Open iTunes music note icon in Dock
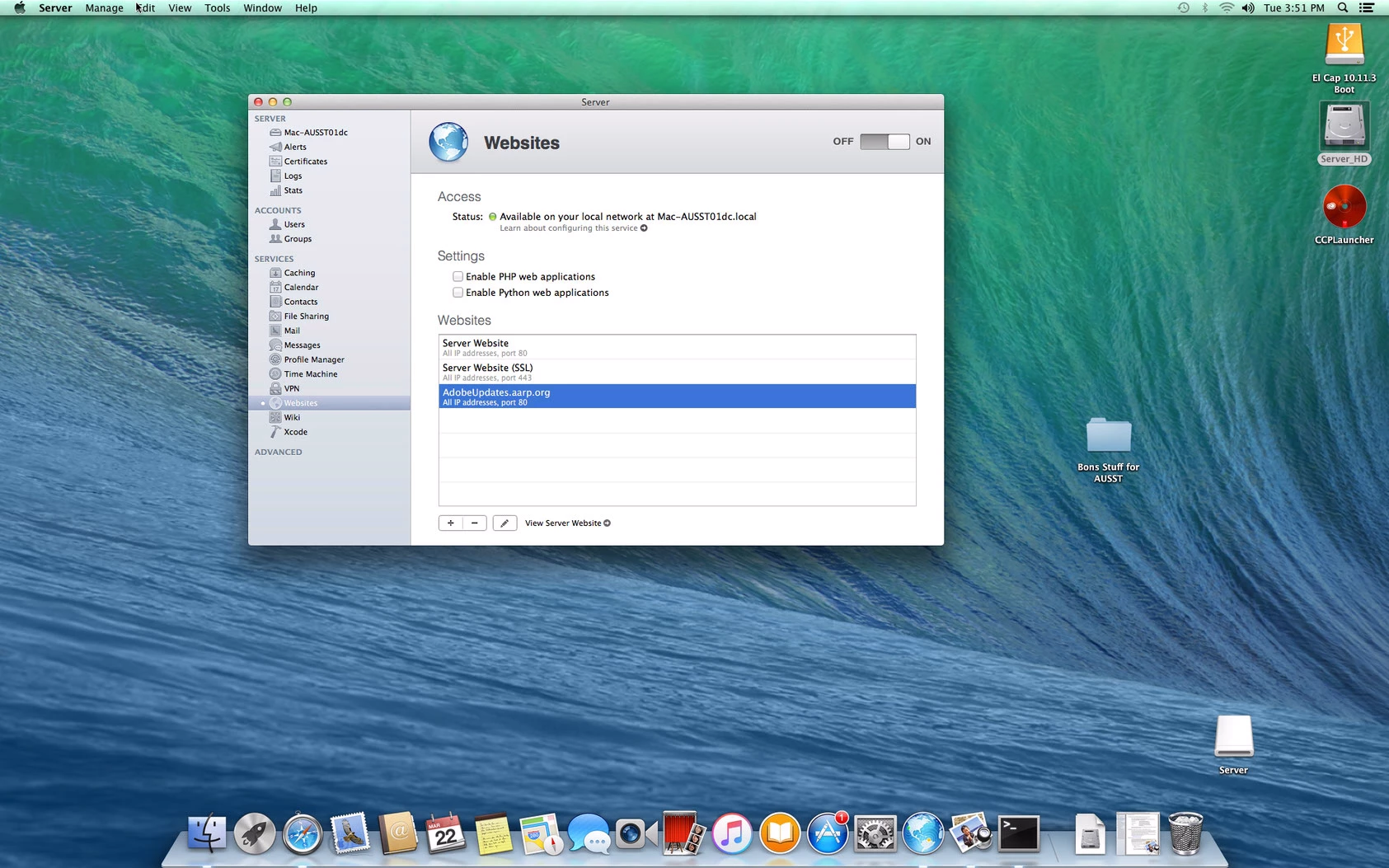Viewport: 1389px width, 868px height. (731, 833)
